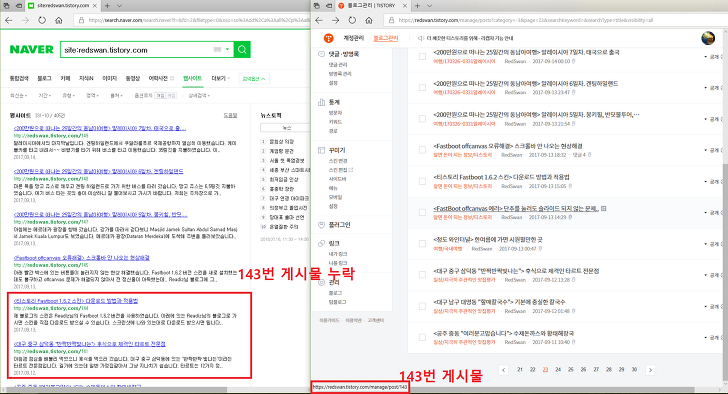Select checkbox for Fastboot offcanvas 오류해결 post
The image size is (728, 394).
click(x=422, y=150)
